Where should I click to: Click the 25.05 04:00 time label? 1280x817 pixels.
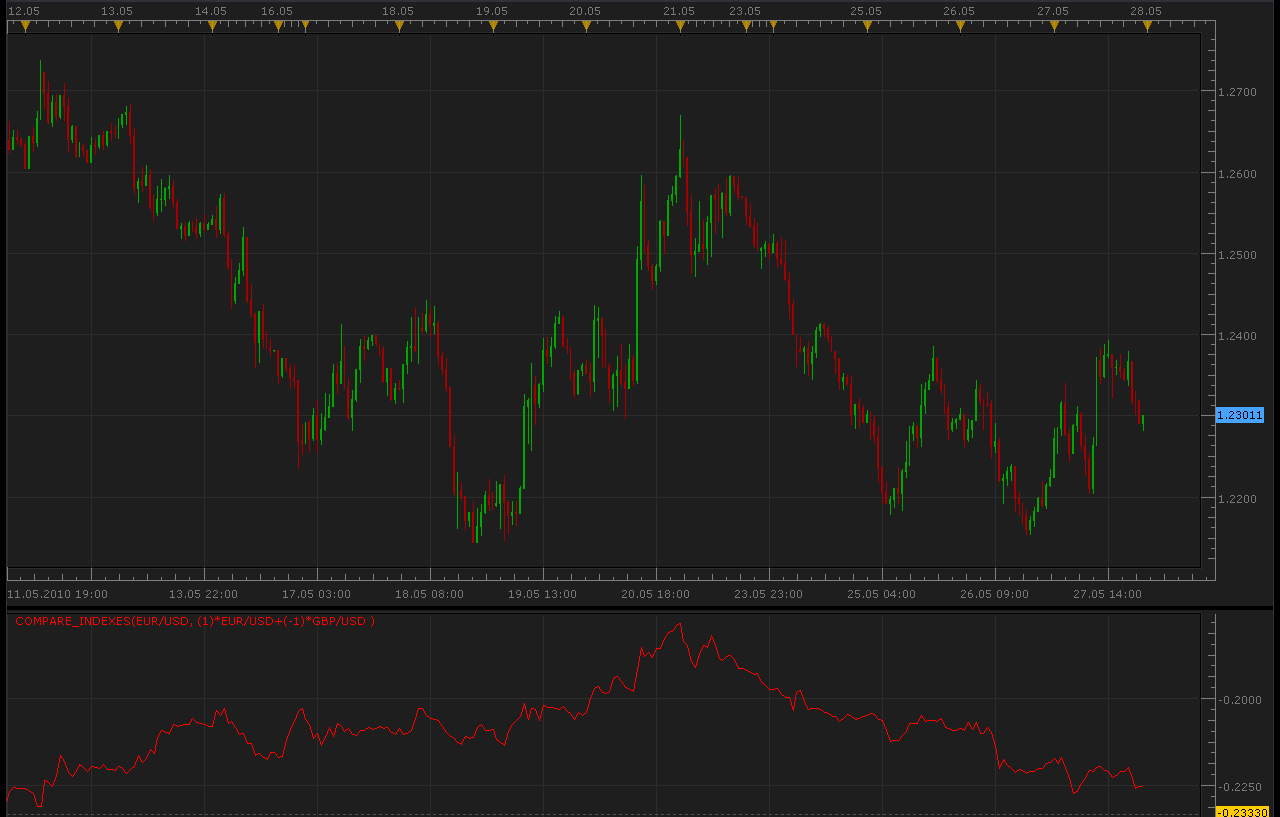tap(881, 594)
